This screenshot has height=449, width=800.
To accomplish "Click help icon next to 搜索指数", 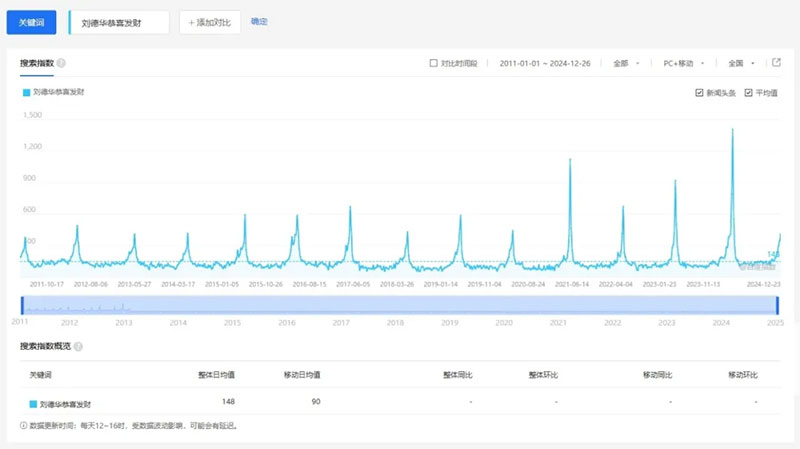I will point(62,63).
